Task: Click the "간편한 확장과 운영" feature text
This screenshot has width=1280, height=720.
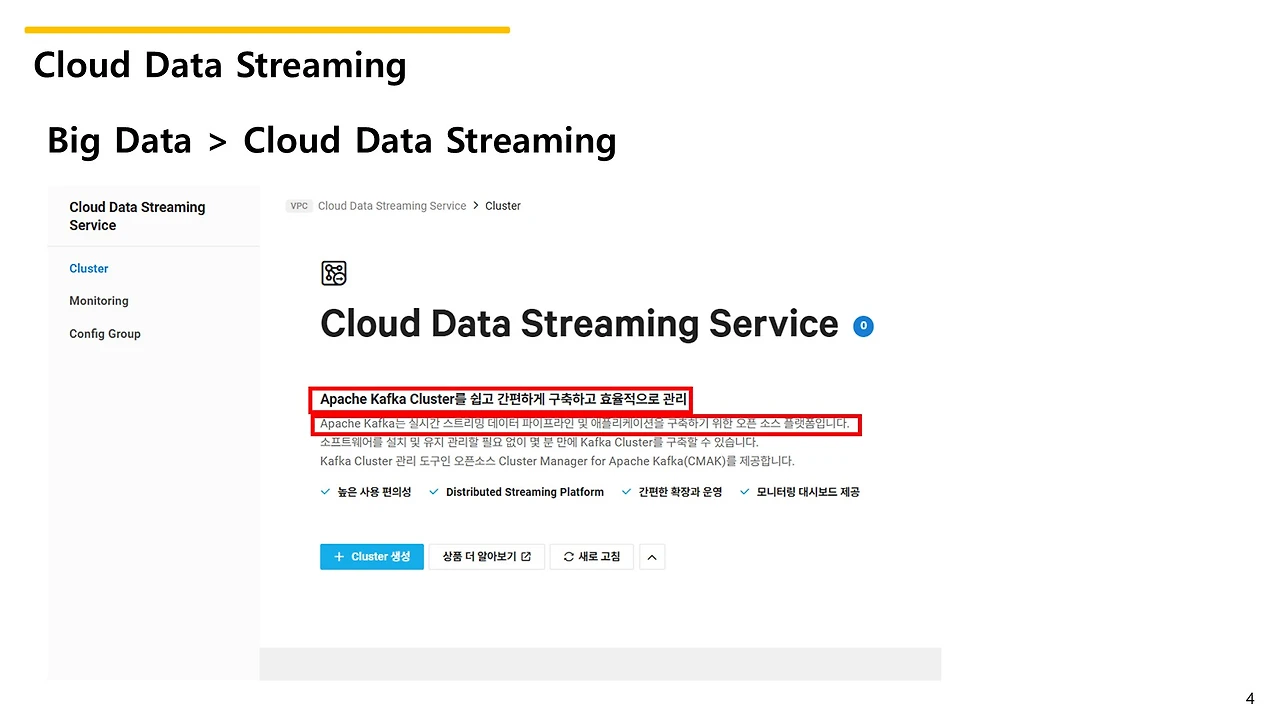Action: pos(680,492)
